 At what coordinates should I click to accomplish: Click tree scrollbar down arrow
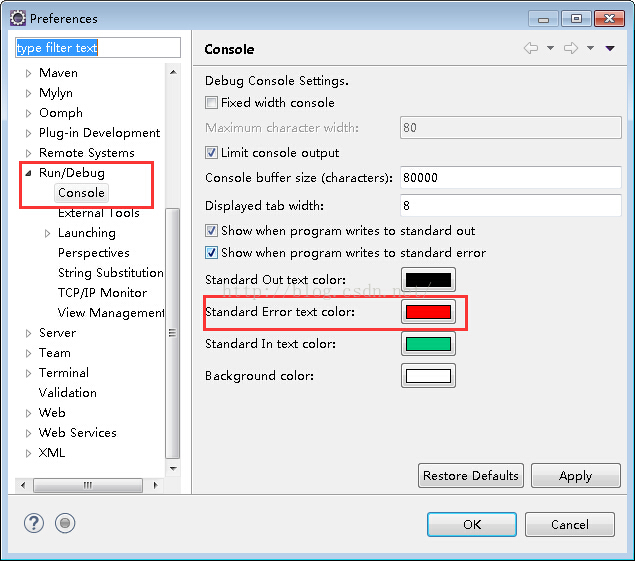click(173, 469)
